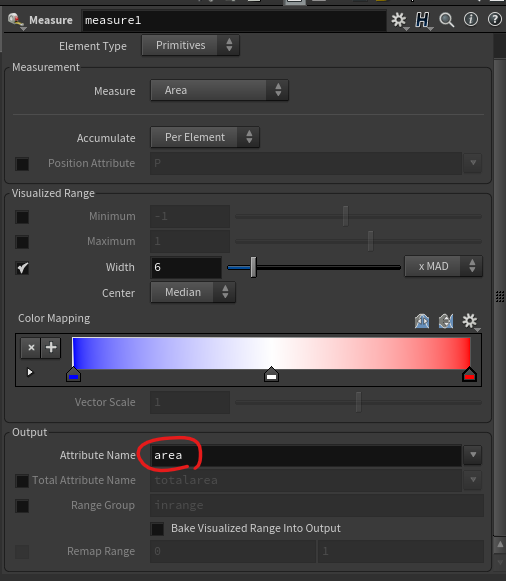The width and height of the screenshot is (506, 581).
Task: Enable the Position Attribute checkbox
Action: [22, 164]
